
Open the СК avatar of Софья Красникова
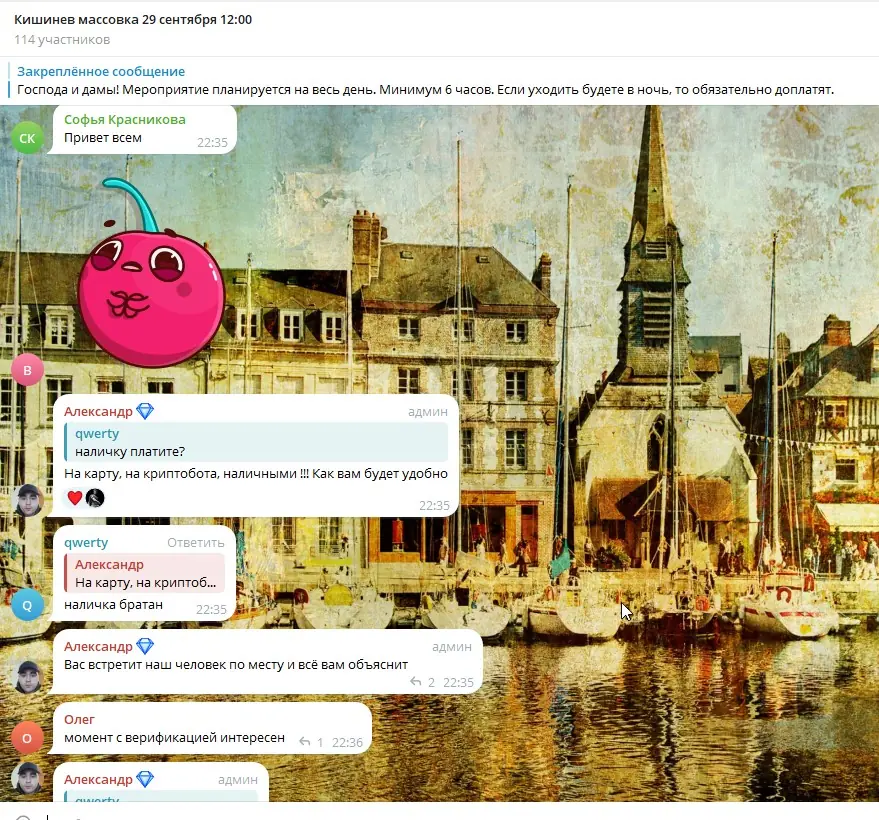pos(27,138)
